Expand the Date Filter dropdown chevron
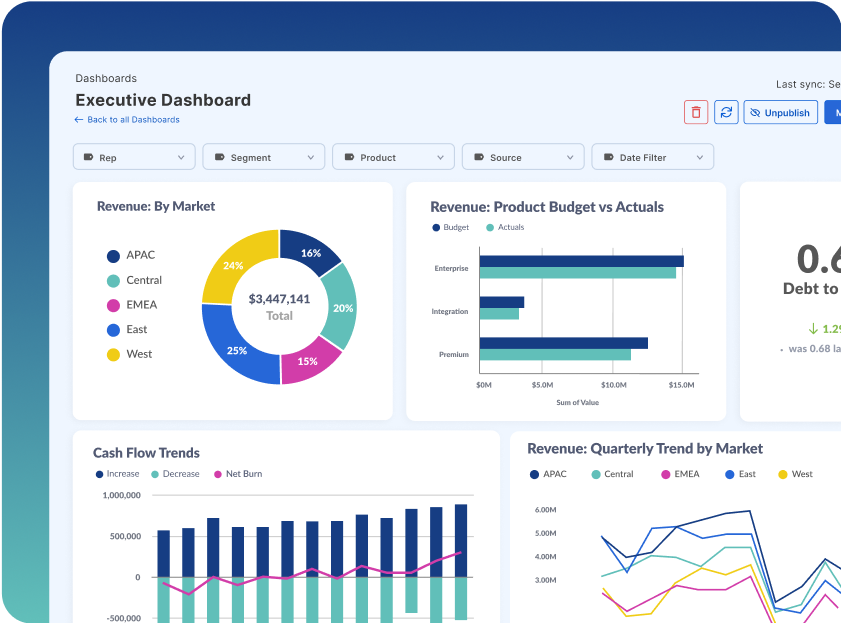 701,158
